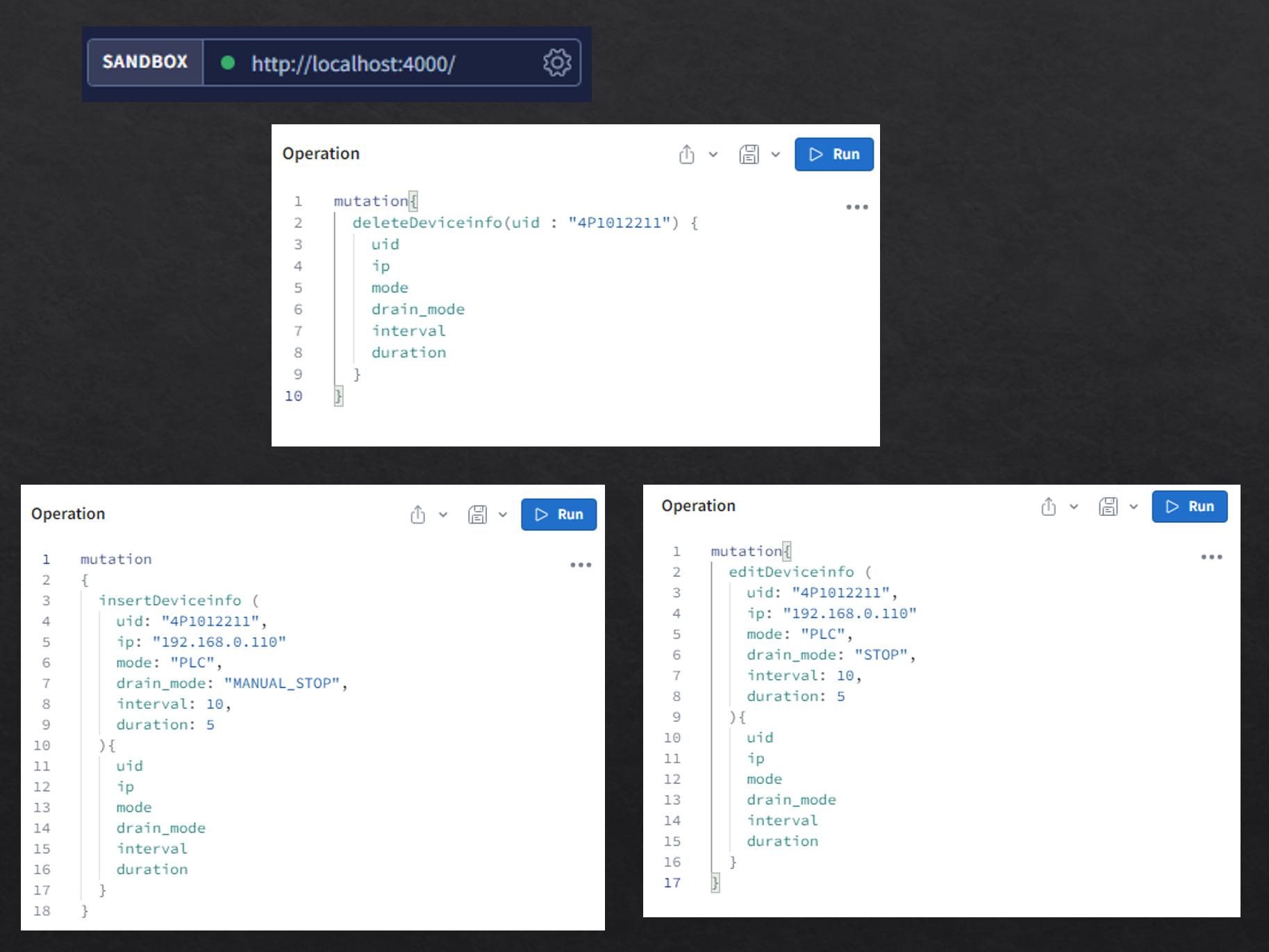The height and width of the screenshot is (952, 1269).
Task: Click mutation keyword in editDeviceinfo editor
Action: point(746,551)
